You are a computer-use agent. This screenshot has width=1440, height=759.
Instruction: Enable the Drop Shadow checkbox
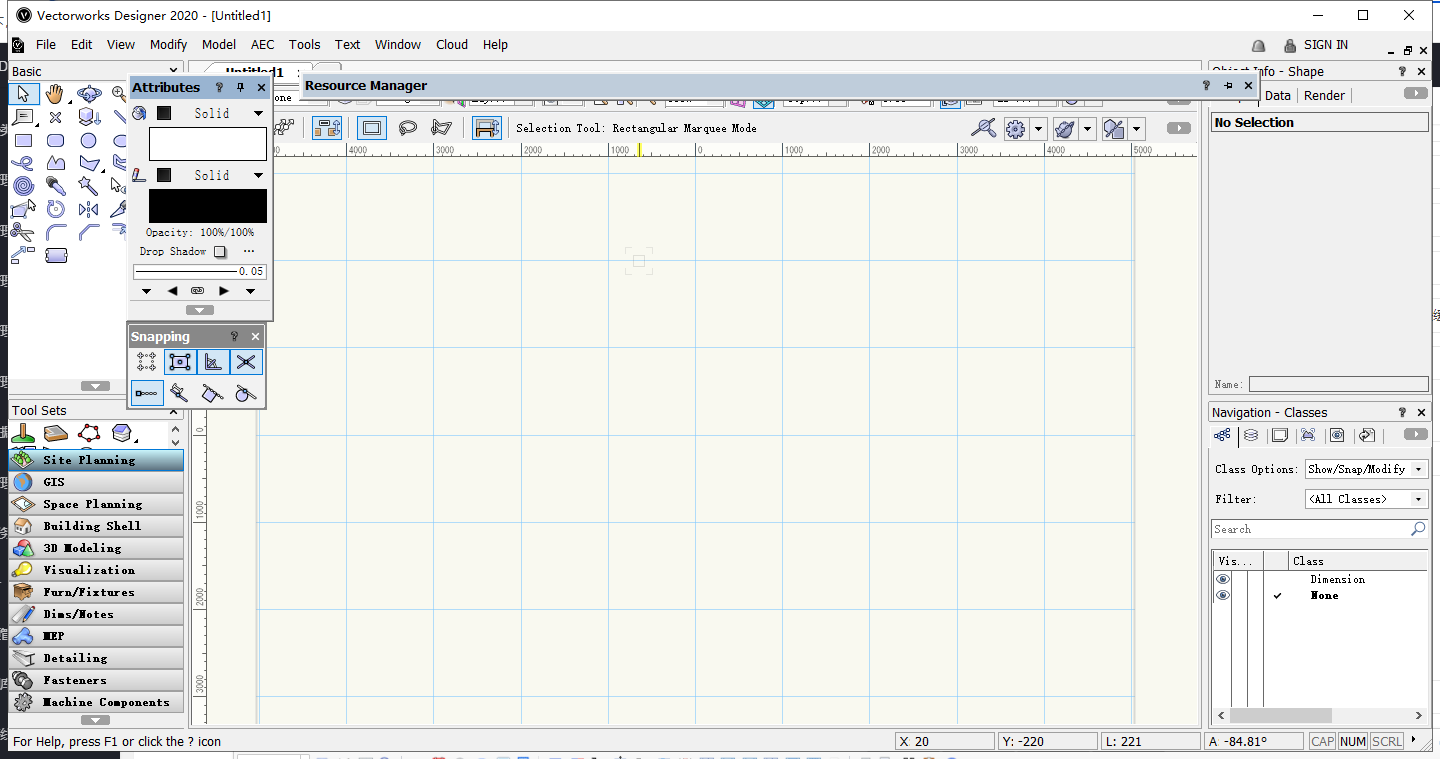click(220, 252)
